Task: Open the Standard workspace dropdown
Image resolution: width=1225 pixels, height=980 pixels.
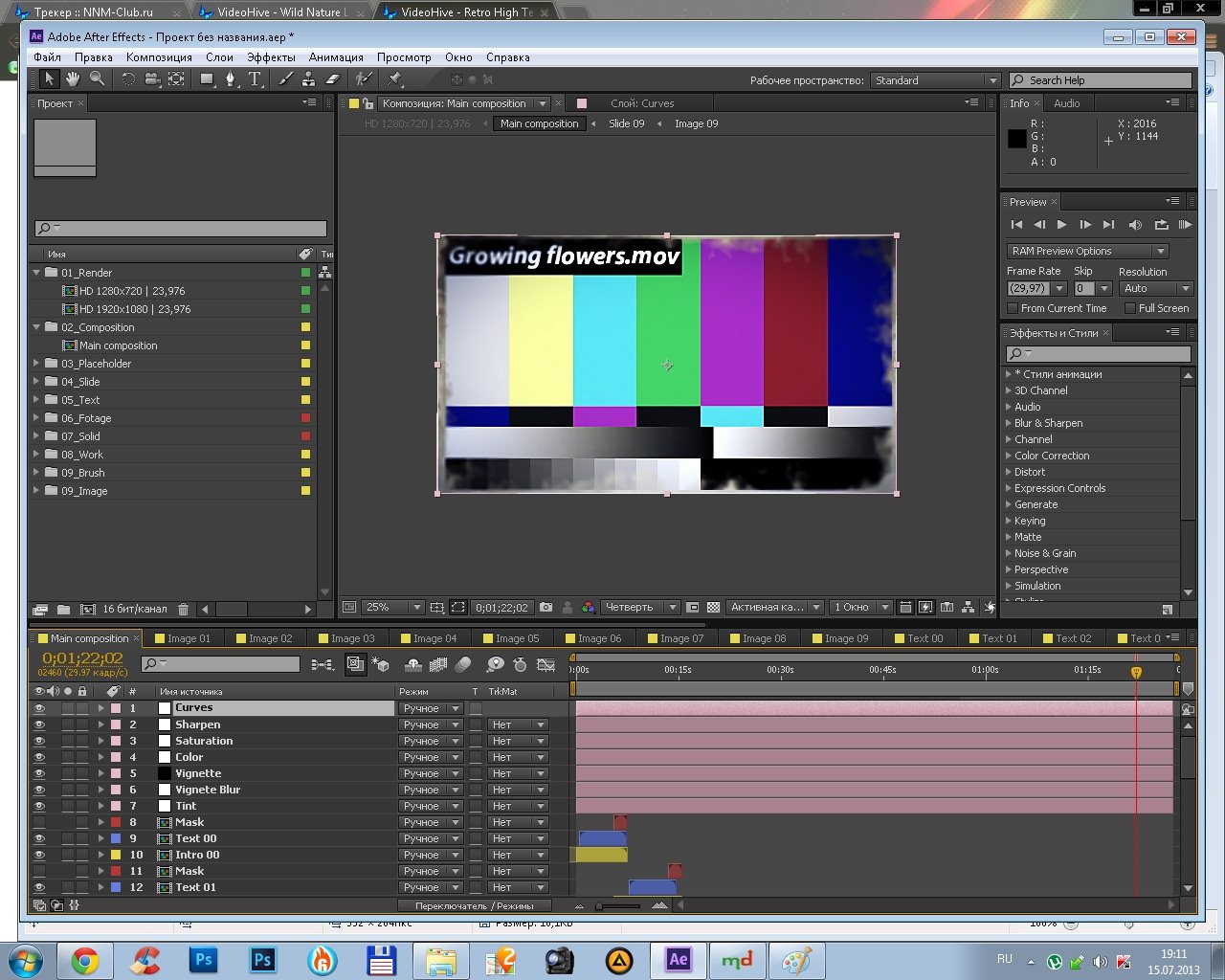Action: tap(935, 80)
